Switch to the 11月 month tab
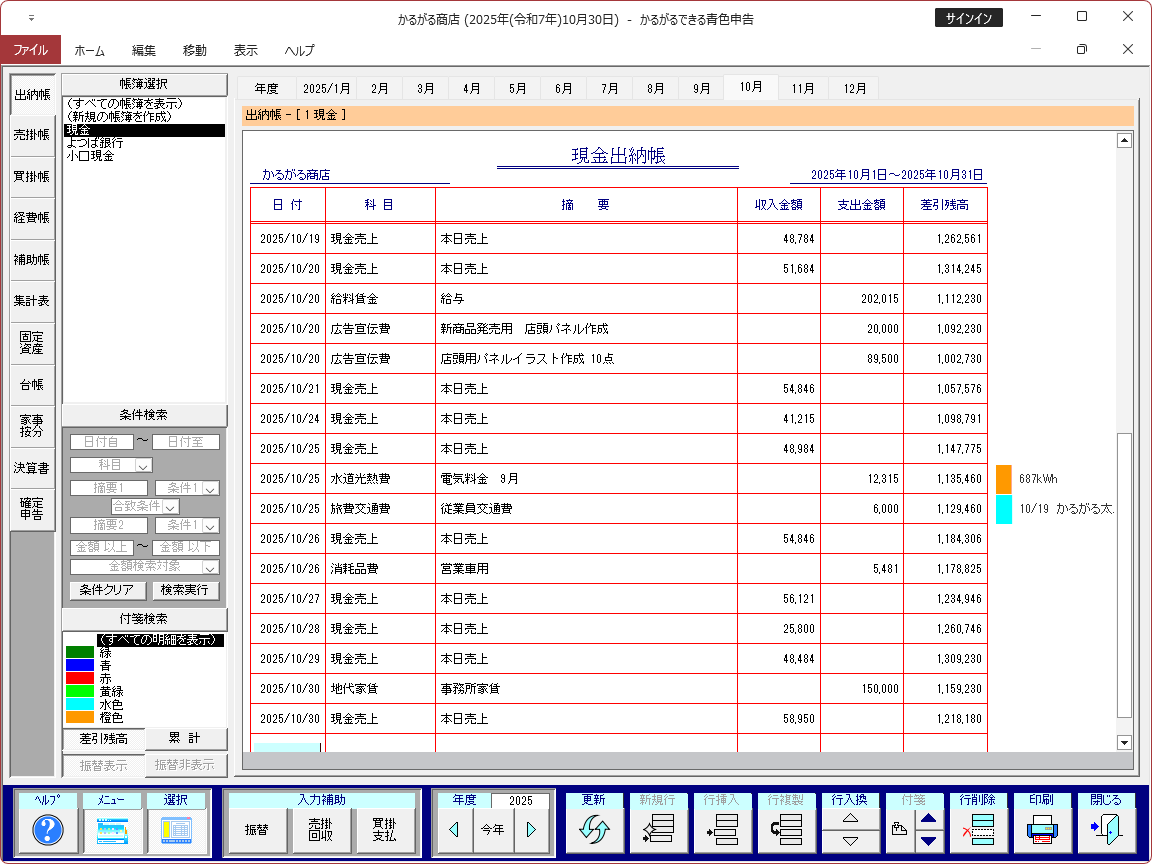The height and width of the screenshot is (864, 1152). tap(802, 88)
